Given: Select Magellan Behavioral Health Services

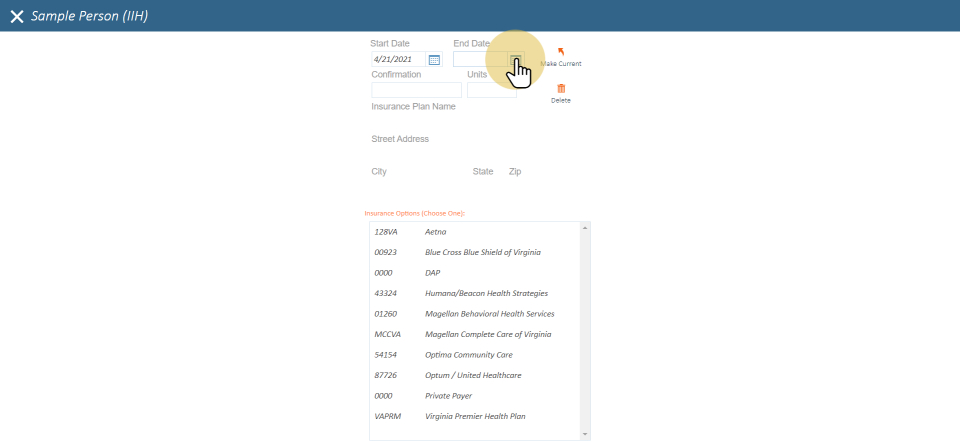Looking at the screenshot, I should pos(489,314).
